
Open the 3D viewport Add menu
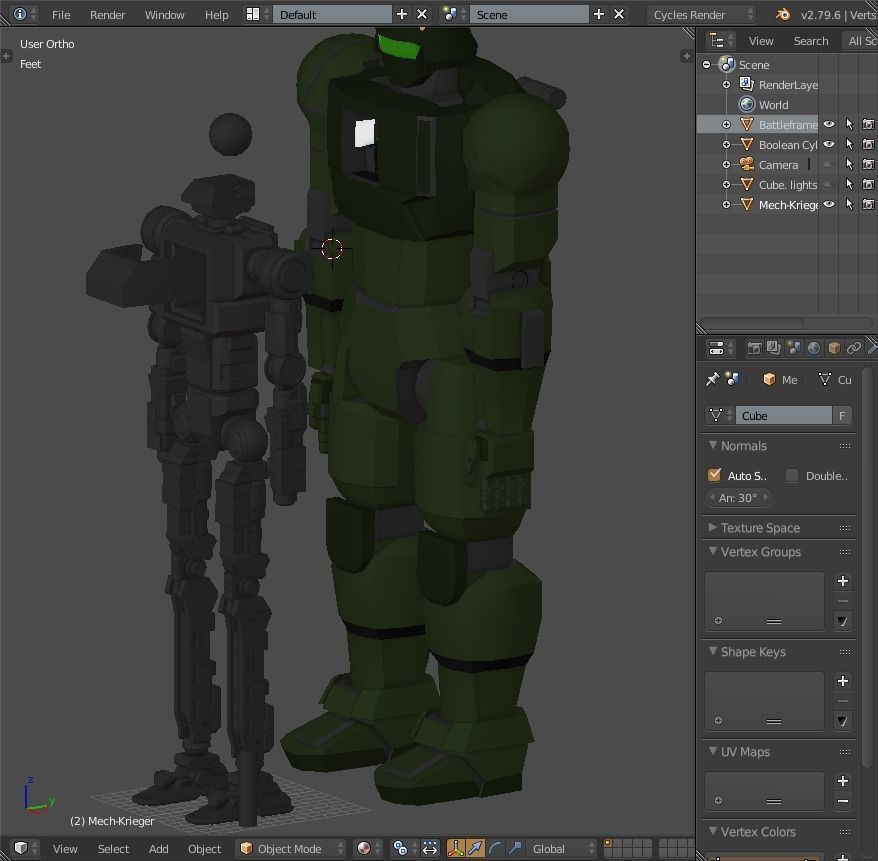pyautogui.click(x=158, y=849)
